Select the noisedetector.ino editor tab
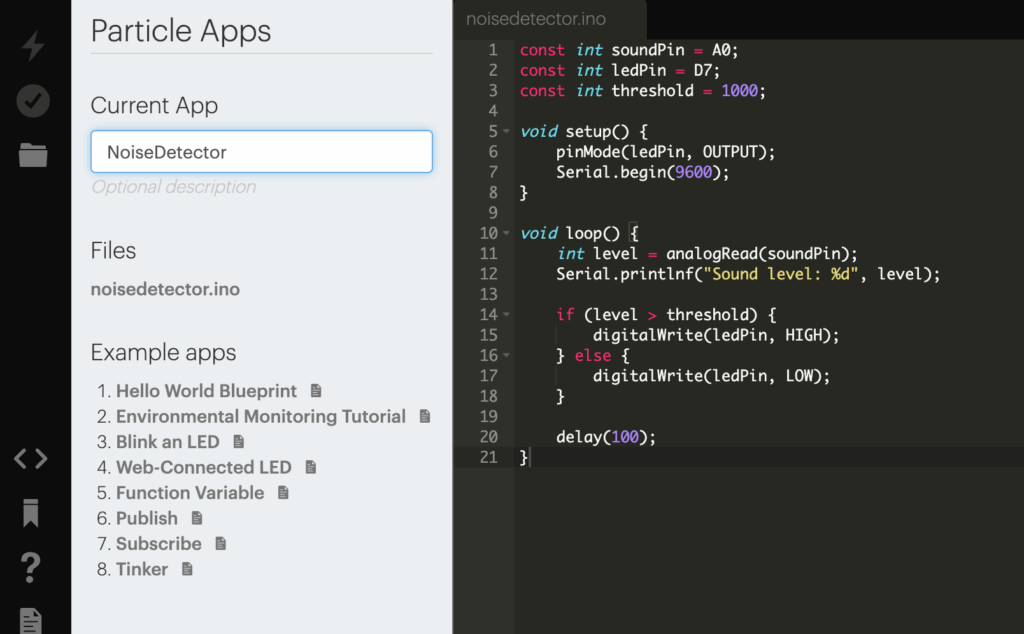 [536, 19]
